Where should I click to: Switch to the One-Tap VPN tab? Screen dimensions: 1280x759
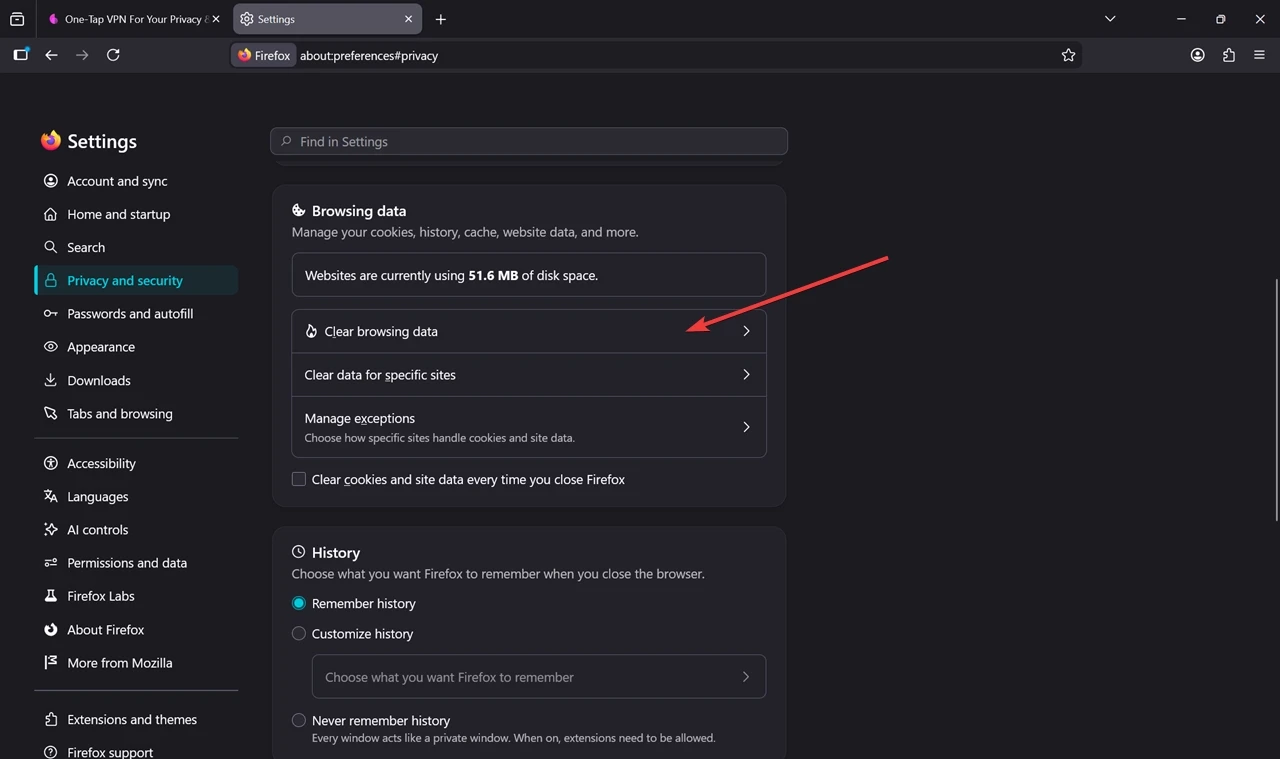[x=133, y=19]
